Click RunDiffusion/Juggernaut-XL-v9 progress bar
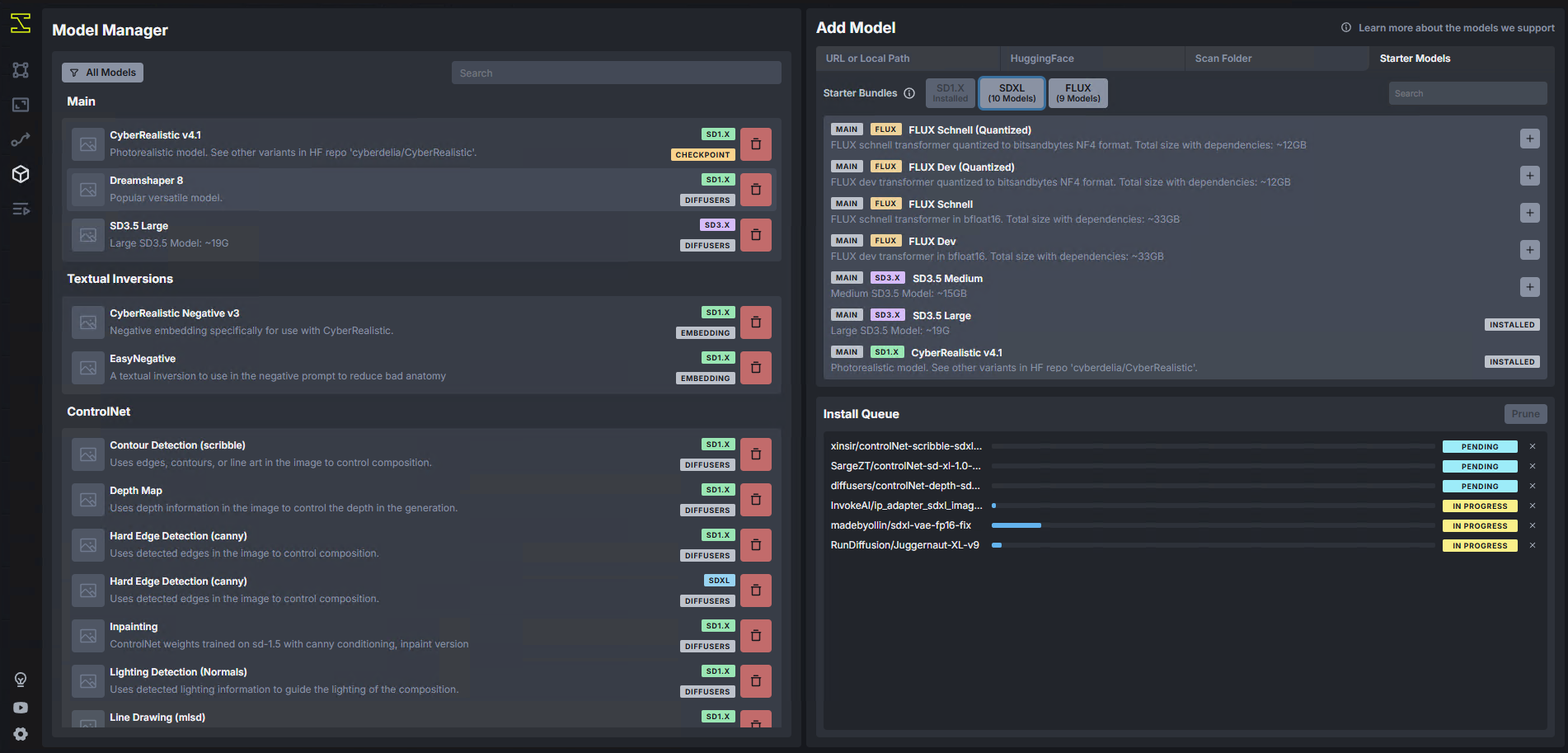This screenshot has height=753, width=1568. coord(1213,545)
